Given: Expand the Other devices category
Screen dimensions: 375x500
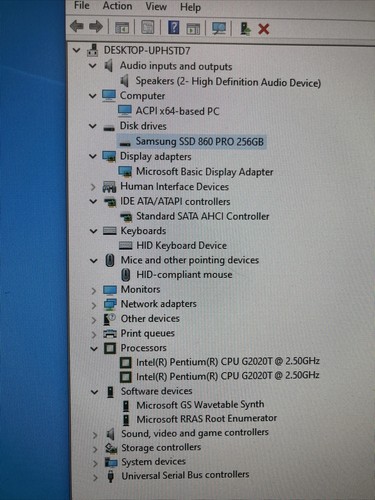Looking at the screenshot, I should point(94,320).
